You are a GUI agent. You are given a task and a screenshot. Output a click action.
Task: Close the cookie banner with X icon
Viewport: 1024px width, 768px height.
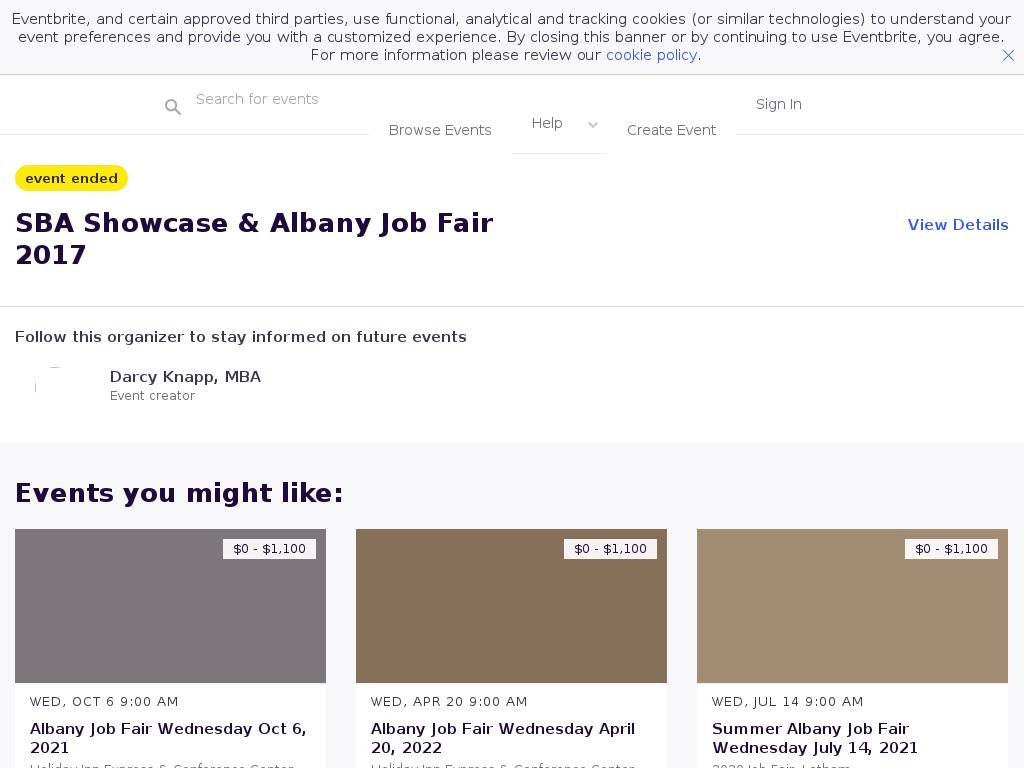pyautogui.click(x=1008, y=56)
